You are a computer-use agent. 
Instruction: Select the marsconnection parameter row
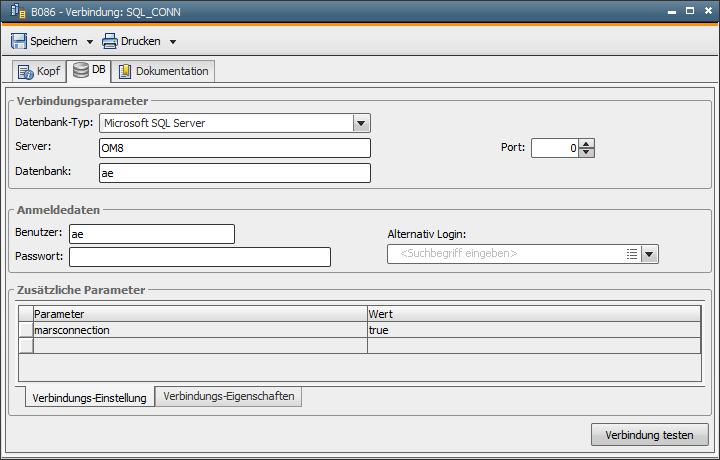200,329
